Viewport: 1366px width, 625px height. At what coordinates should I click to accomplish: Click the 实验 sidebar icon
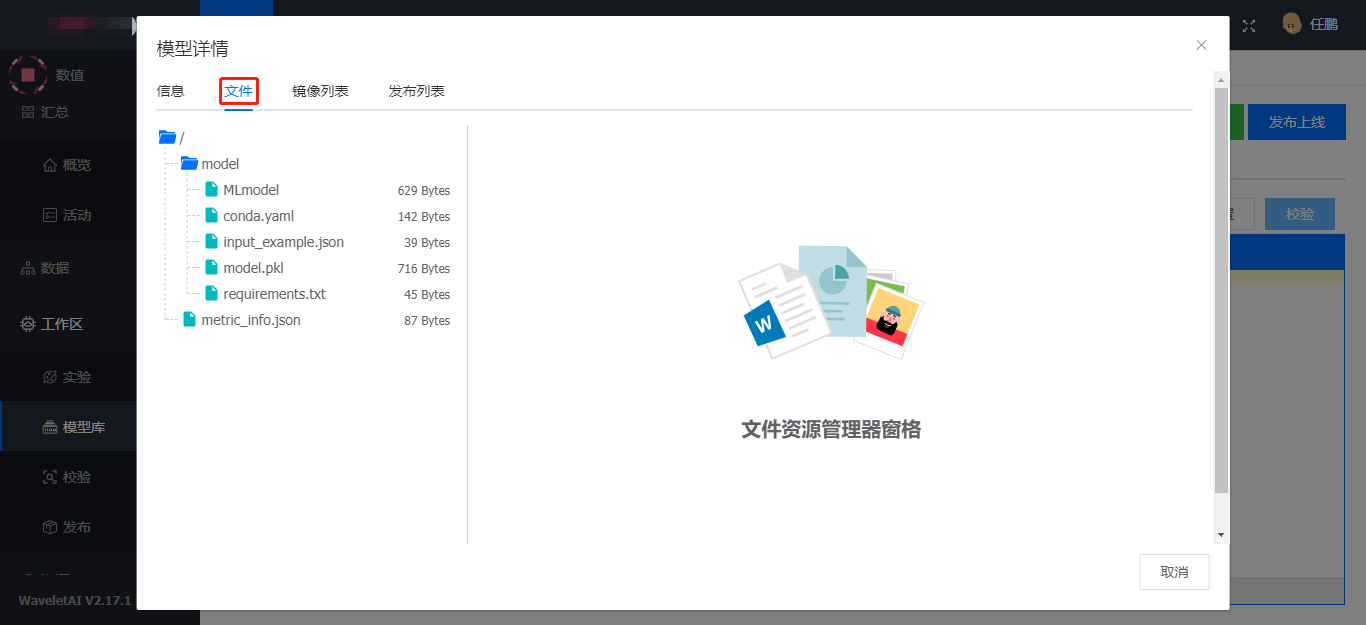click(x=50, y=377)
